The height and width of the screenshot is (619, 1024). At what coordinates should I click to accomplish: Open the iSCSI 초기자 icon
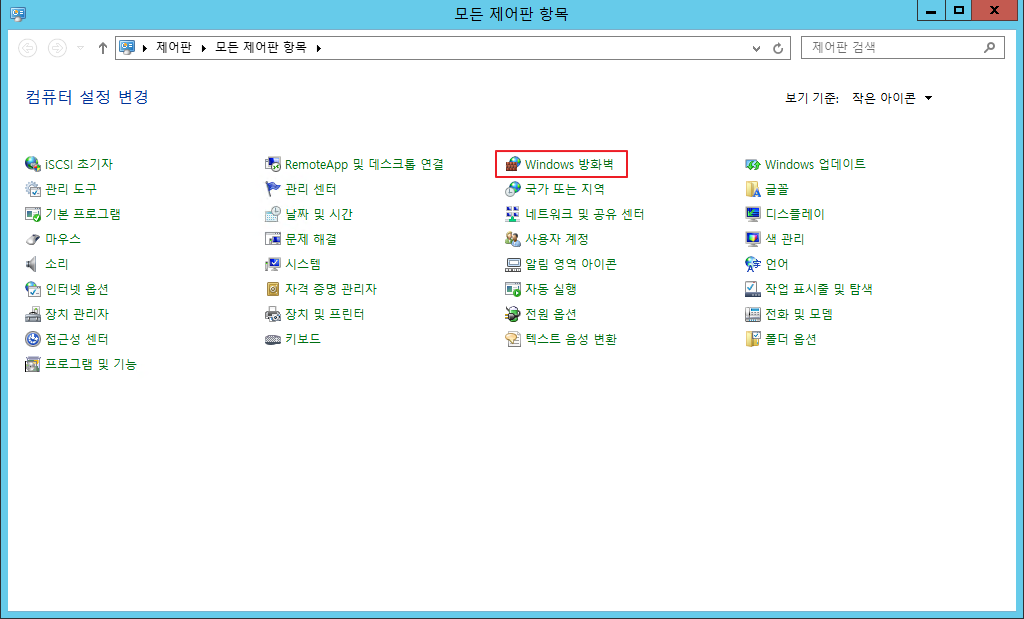(33, 164)
